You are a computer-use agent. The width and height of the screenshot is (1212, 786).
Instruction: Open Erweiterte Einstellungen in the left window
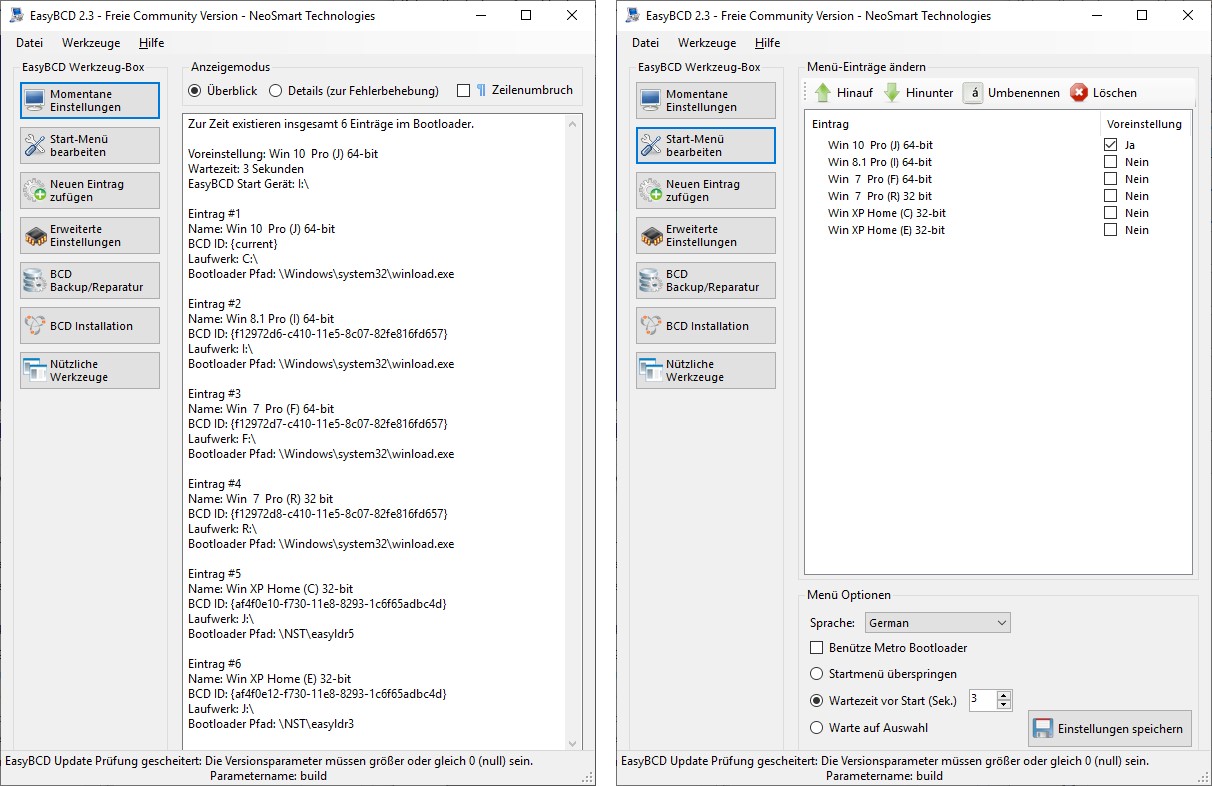point(90,235)
